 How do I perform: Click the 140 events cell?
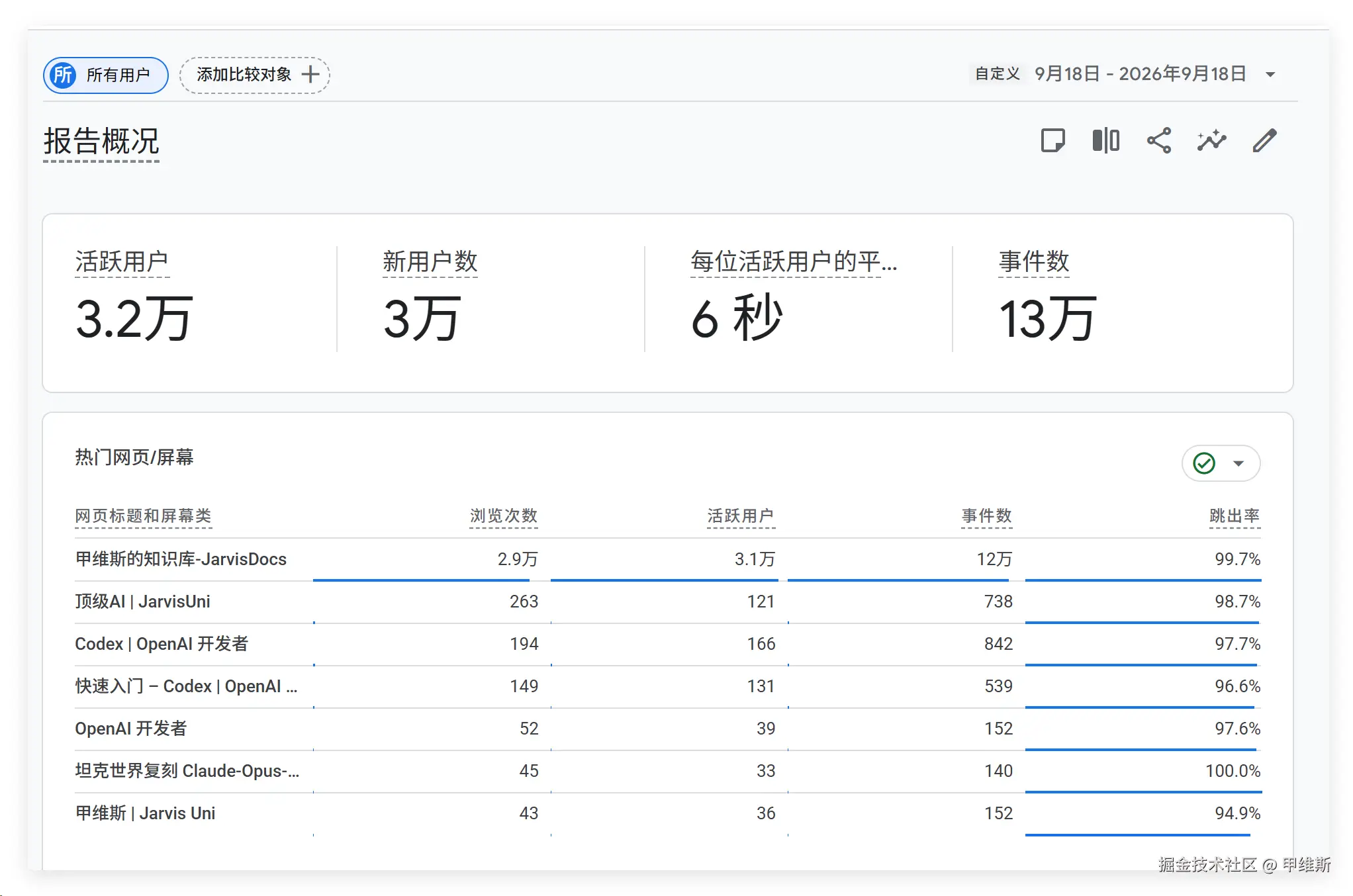[998, 771]
